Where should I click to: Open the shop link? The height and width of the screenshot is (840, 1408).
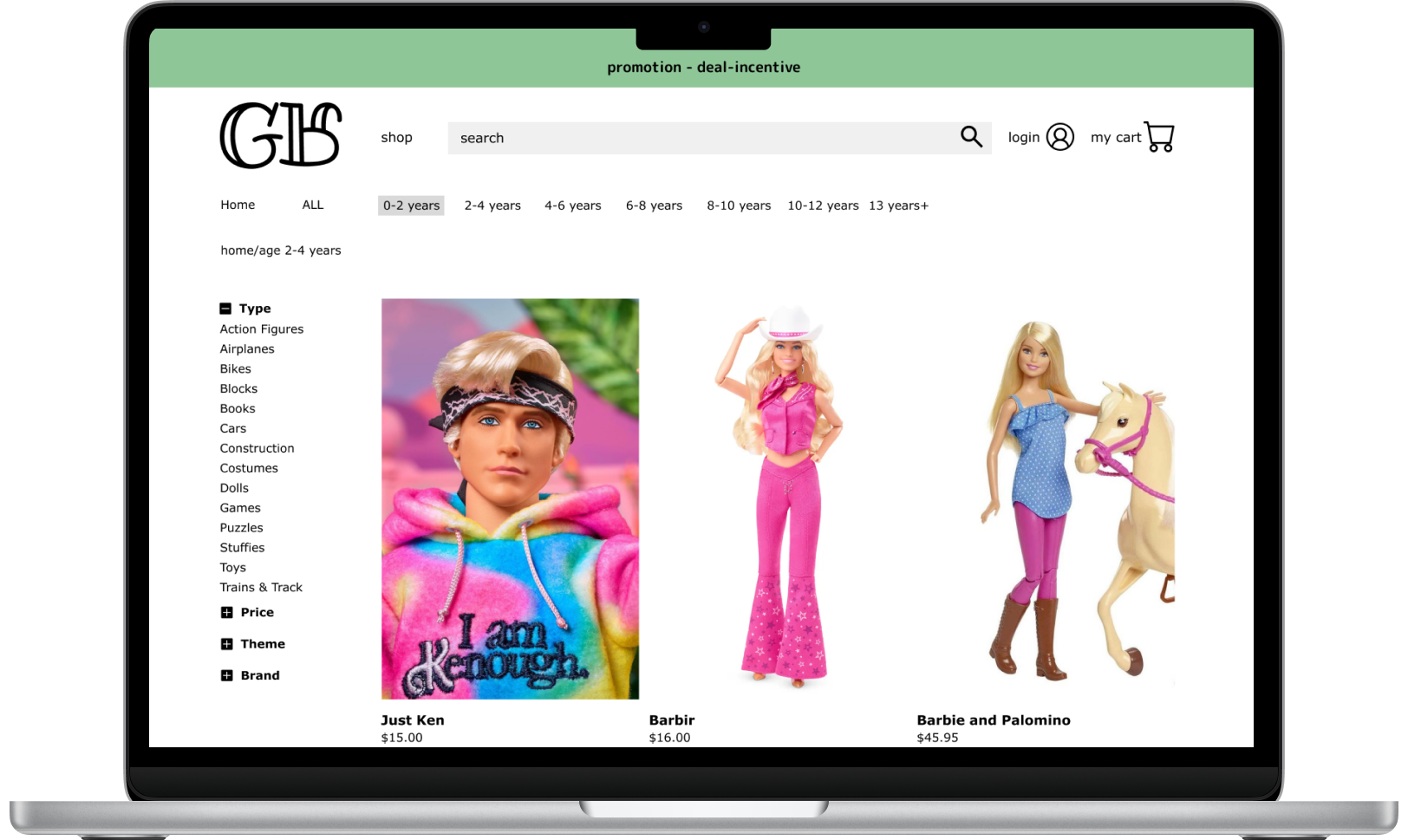tap(396, 137)
